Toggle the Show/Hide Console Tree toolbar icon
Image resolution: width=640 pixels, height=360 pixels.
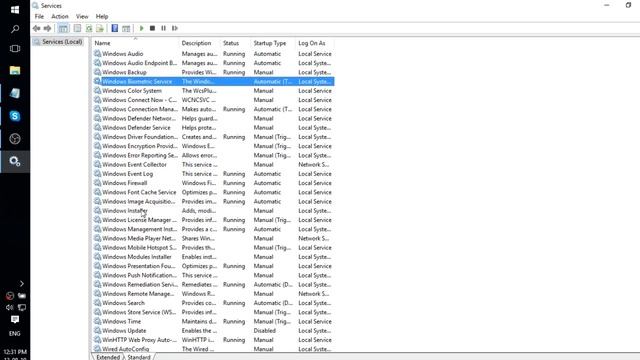click(x=63, y=28)
